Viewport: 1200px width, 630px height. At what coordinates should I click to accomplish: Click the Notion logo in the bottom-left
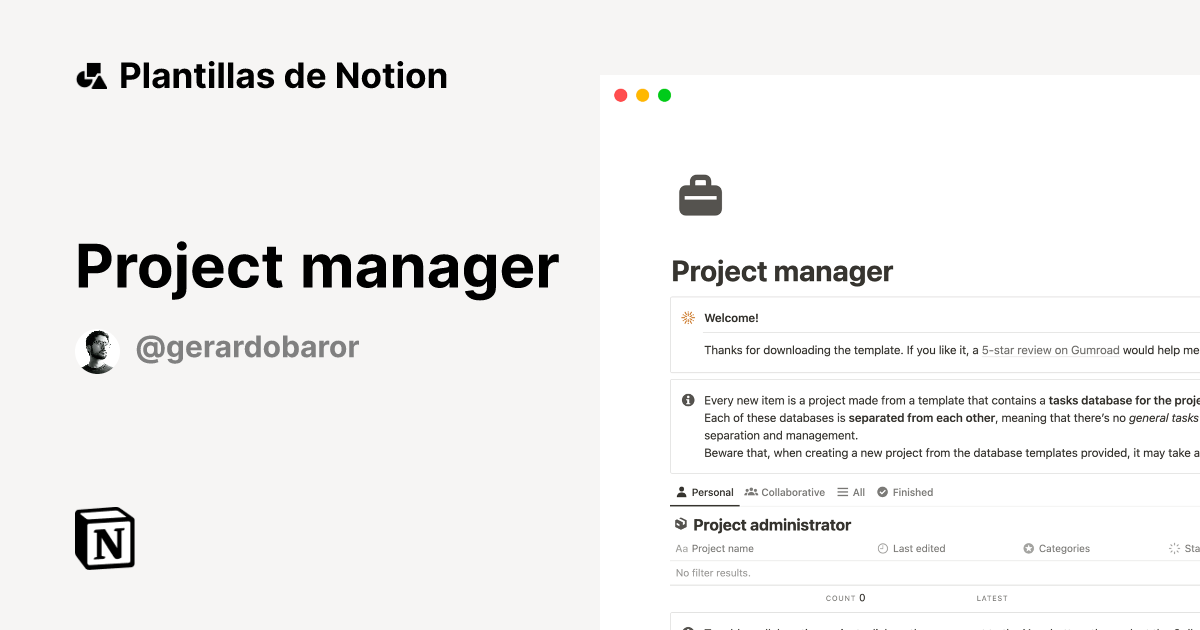coord(104,538)
